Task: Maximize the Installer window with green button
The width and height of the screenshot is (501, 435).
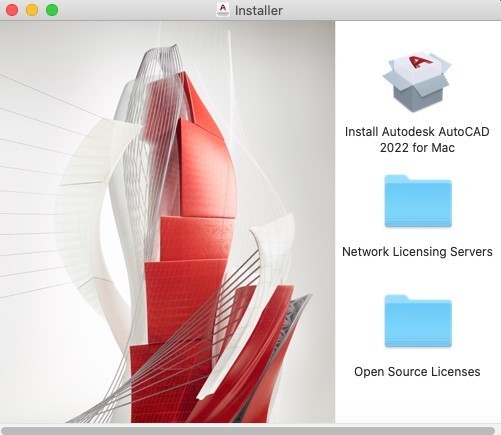Action: pyautogui.click(x=52, y=10)
